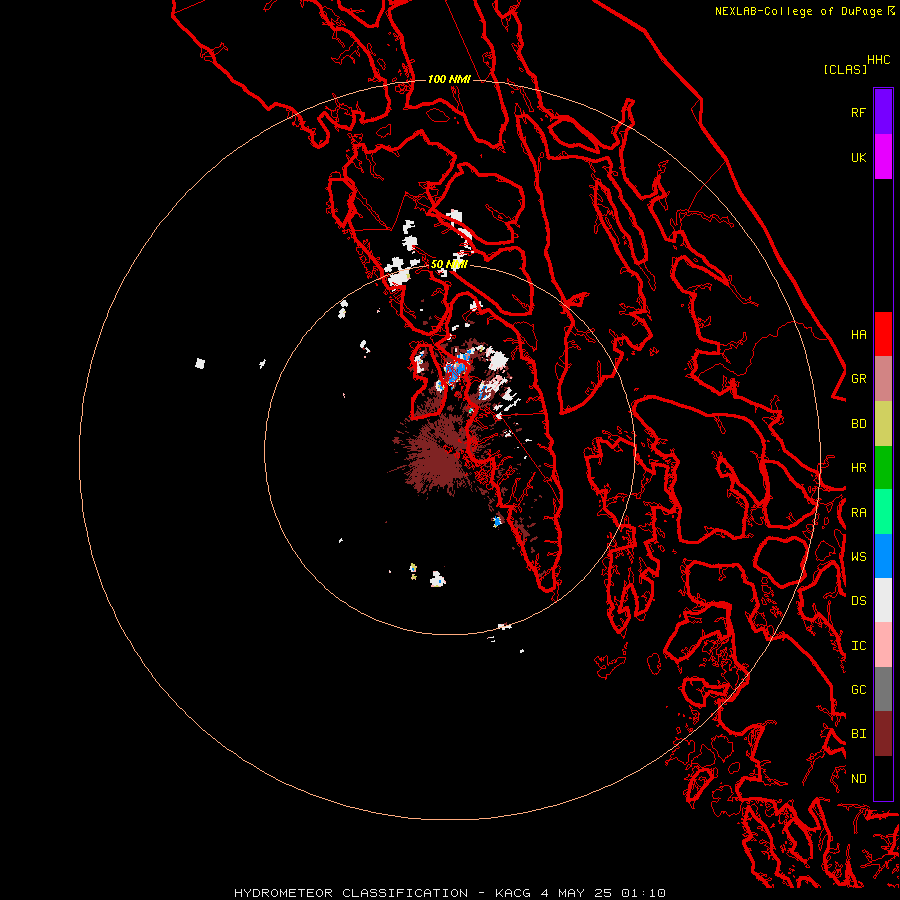Viewport: 900px width, 900px height.
Task: Click the WS blue legend swatch
Action: [883, 556]
